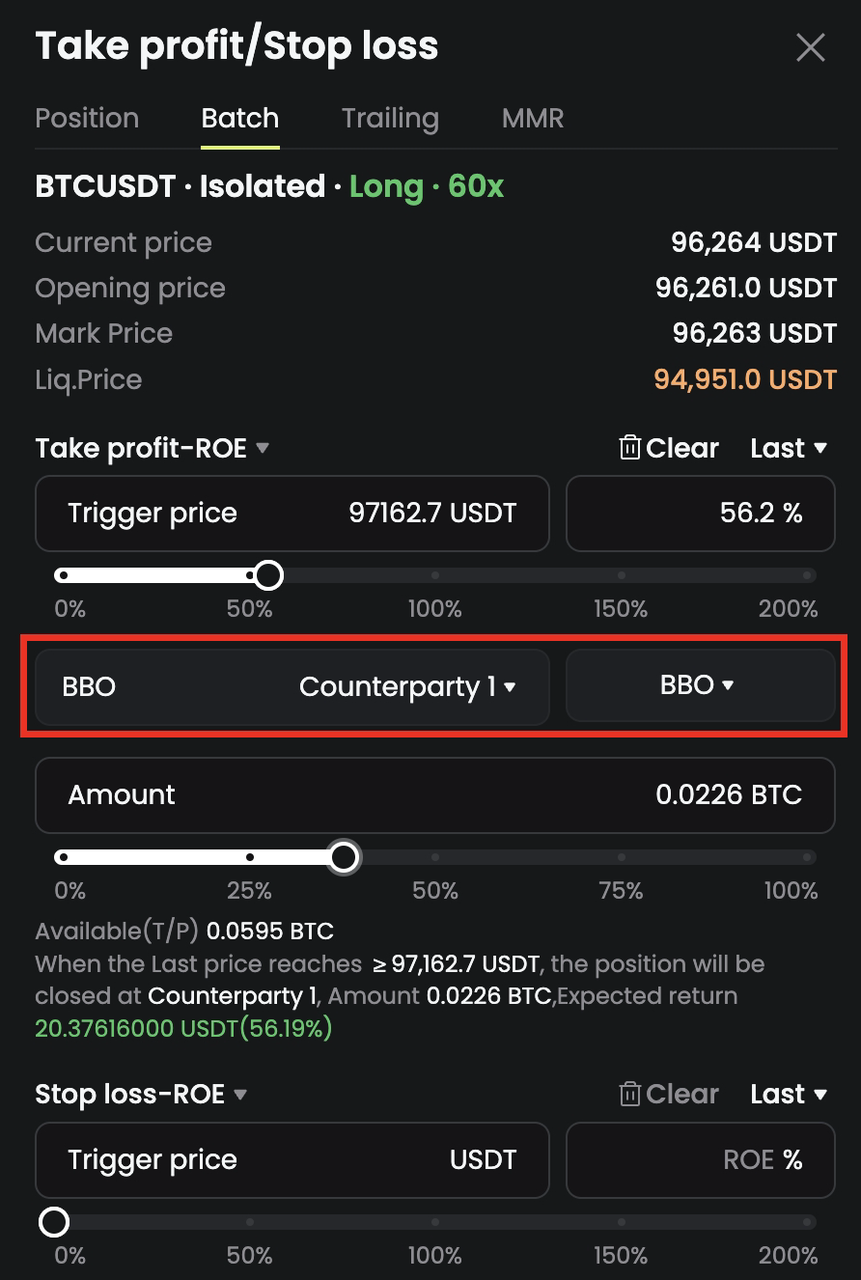The height and width of the screenshot is (1280, 861).
Task: Switch to the Position tab
Action: [x=87, y=118]
